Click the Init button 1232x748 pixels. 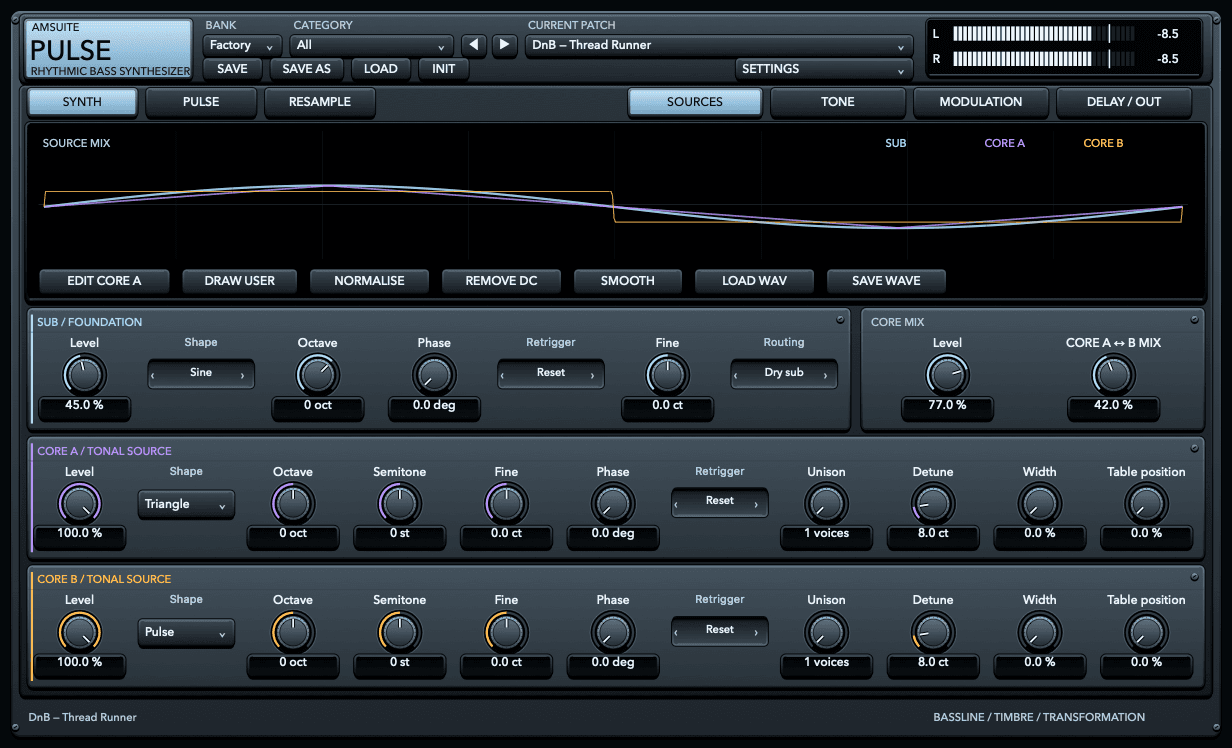pos(443,69)
